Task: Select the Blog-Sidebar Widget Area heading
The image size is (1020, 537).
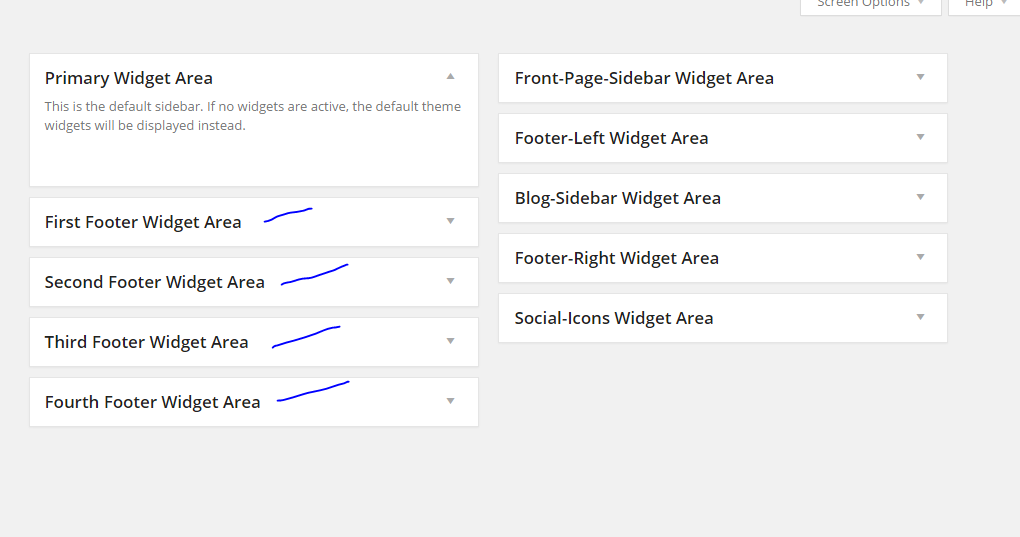Action: (x=617, y=198)
